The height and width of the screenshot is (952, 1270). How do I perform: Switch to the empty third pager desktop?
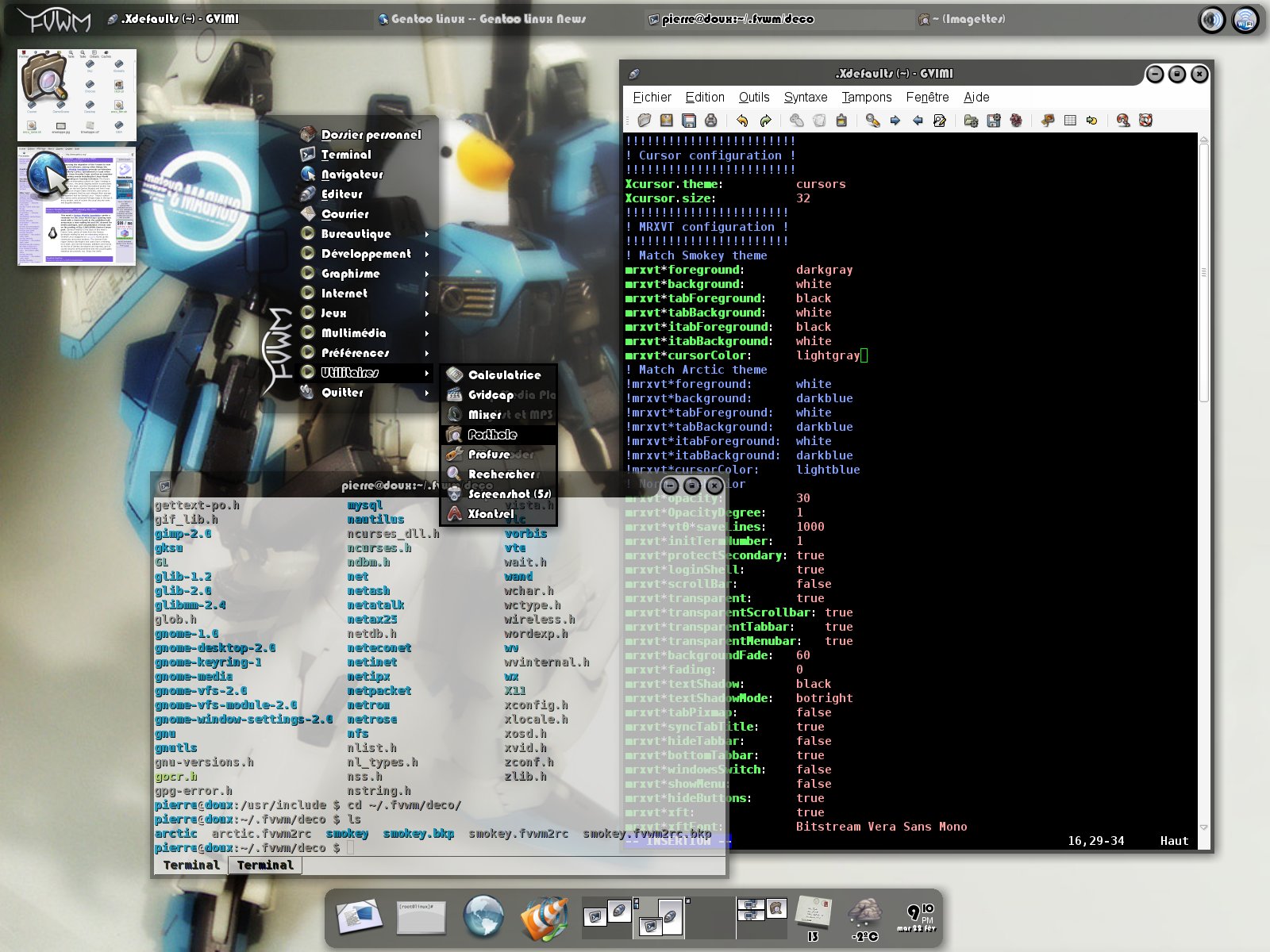click(711, 918)
